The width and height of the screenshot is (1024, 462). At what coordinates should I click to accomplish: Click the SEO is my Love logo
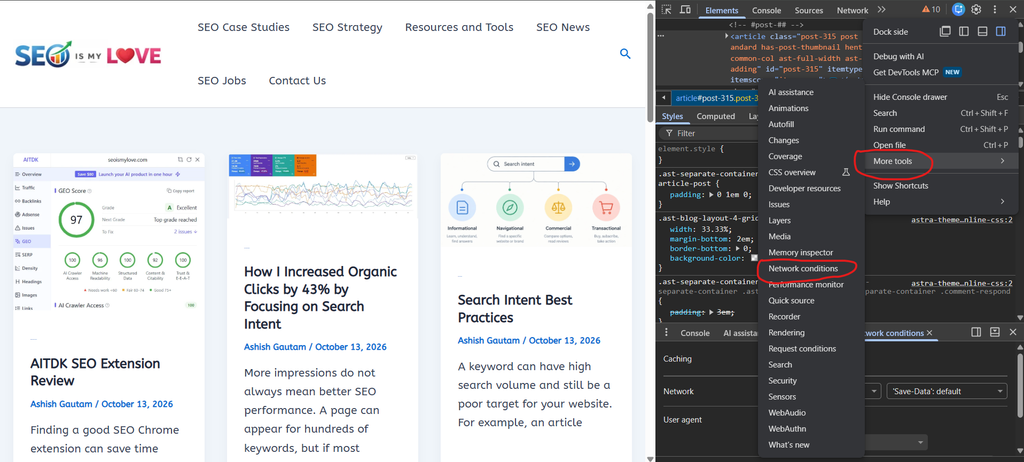(x=88, y=55)
